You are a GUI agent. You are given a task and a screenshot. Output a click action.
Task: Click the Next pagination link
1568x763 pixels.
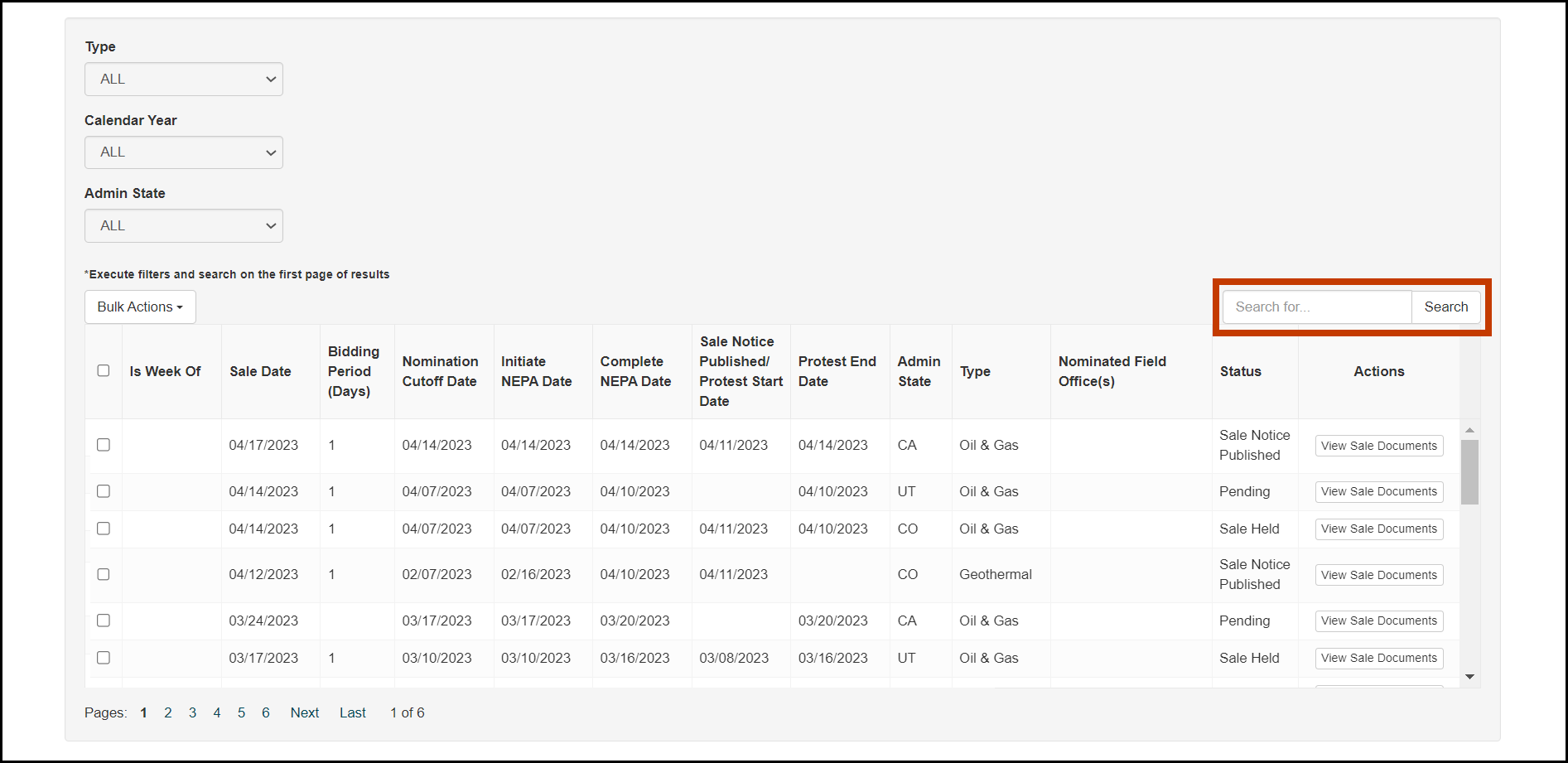coord(304,712)
